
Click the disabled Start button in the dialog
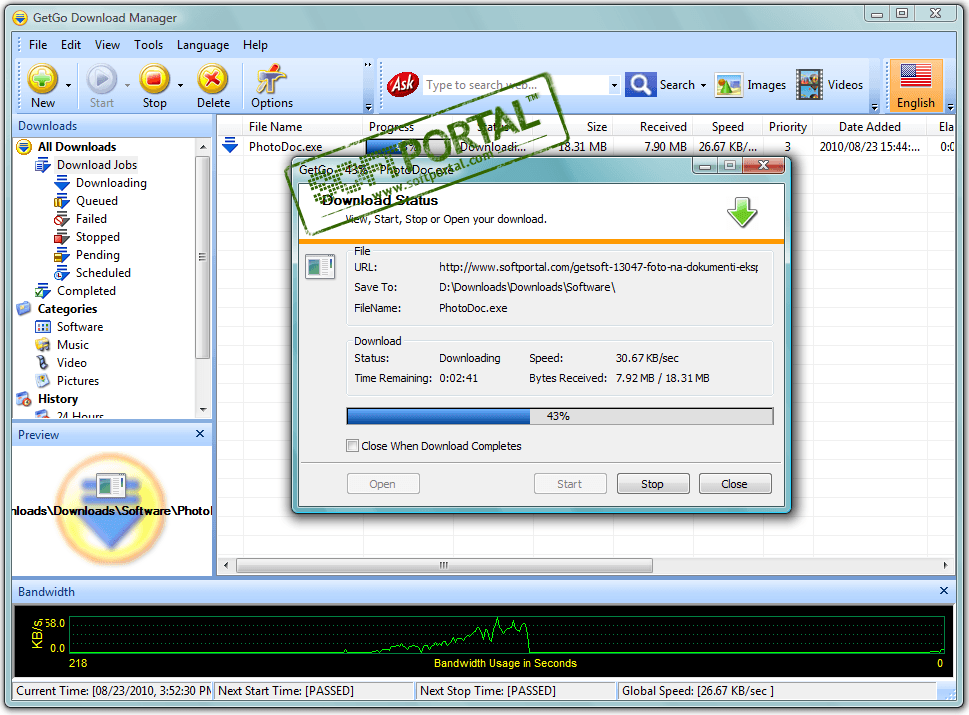pos(570,484)
